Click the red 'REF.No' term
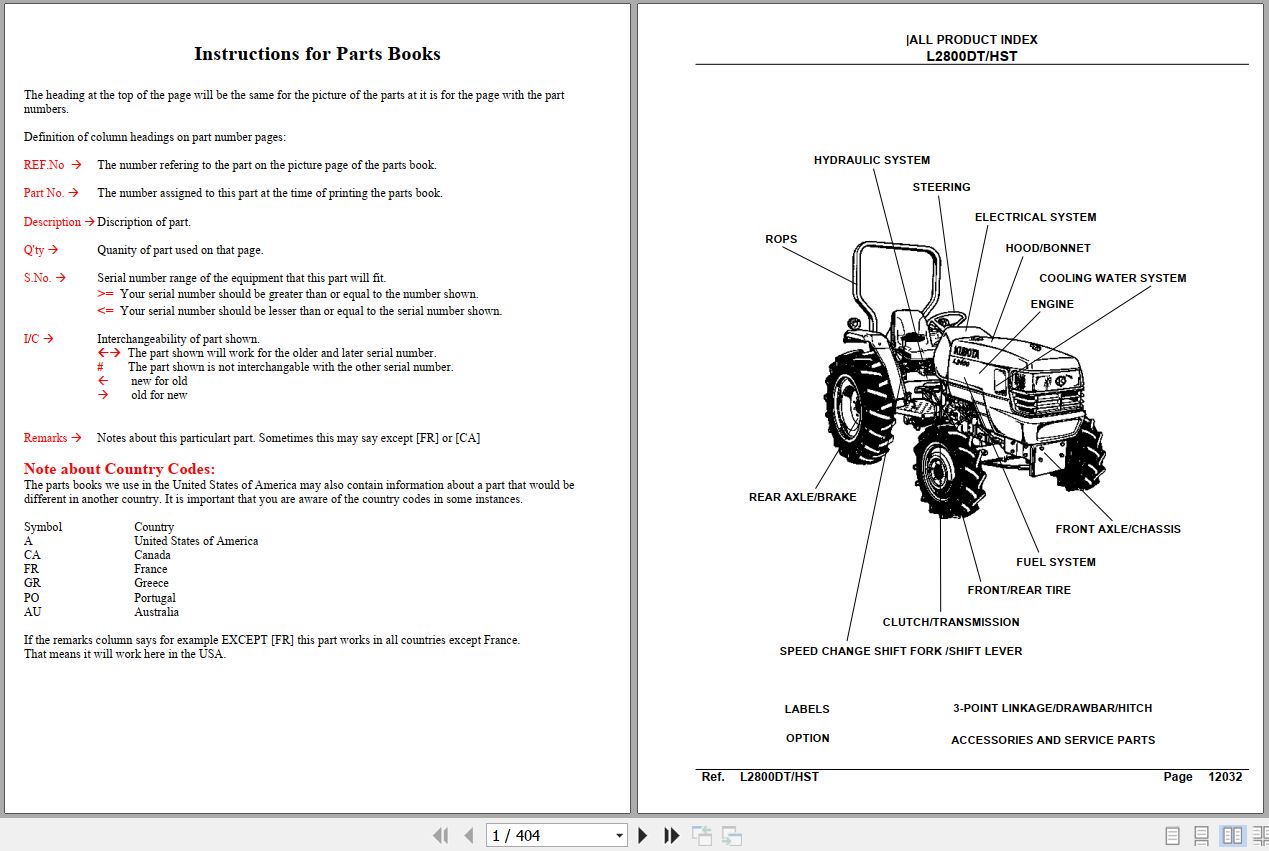Screen dimensions: 1269x851 pyautogui.click(x=44, y=165)
